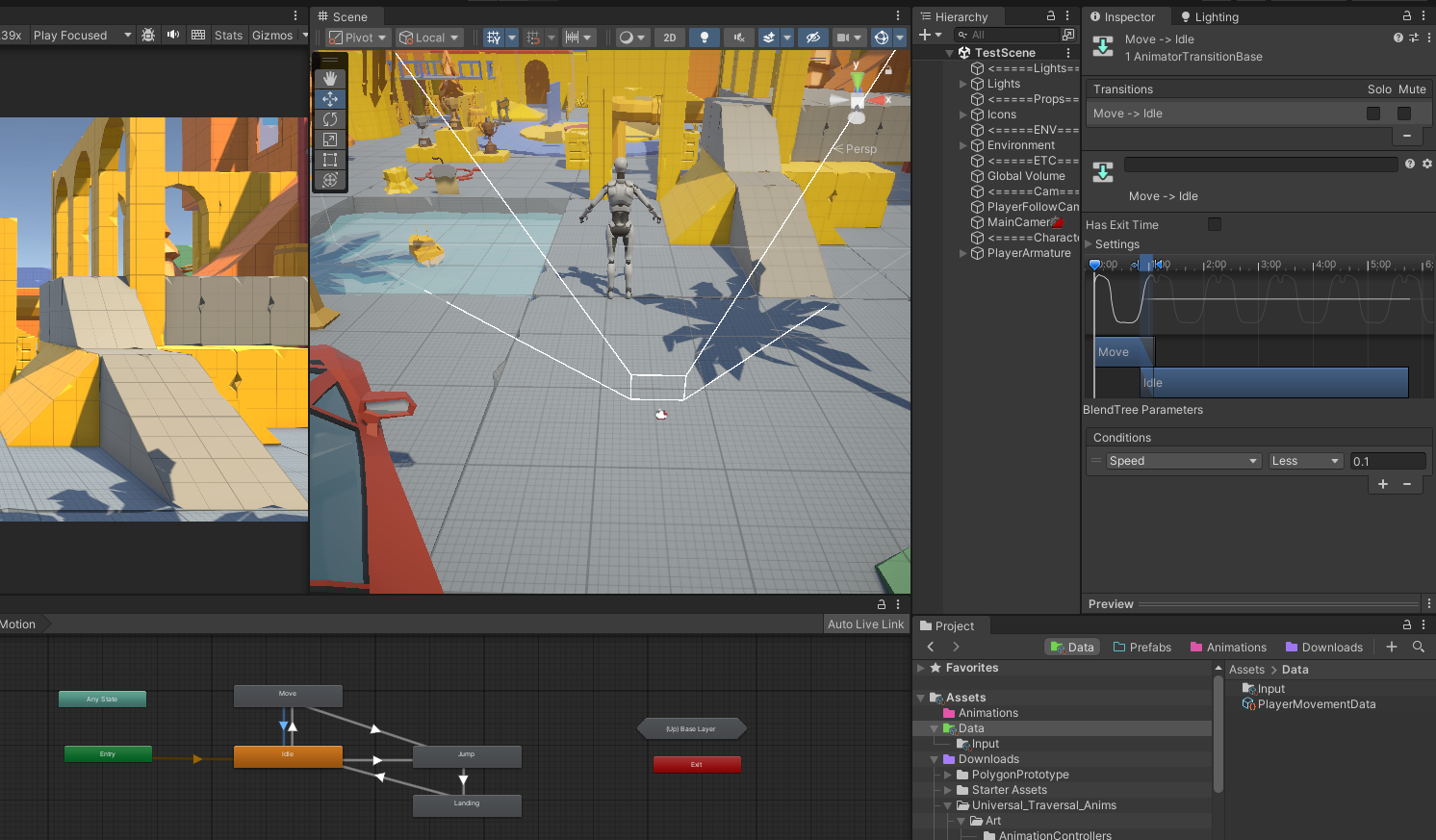1436x840 pixels.
Task: Add new item with Project plus icon
Action: coord(1392,647)
